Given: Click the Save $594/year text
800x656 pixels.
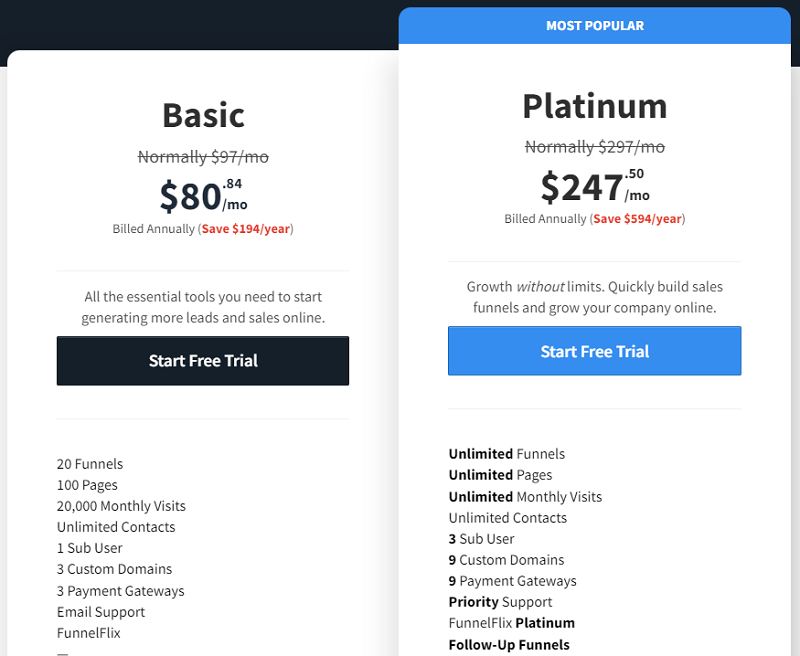Looking at the screenshot, I should [x=638, y=219].
